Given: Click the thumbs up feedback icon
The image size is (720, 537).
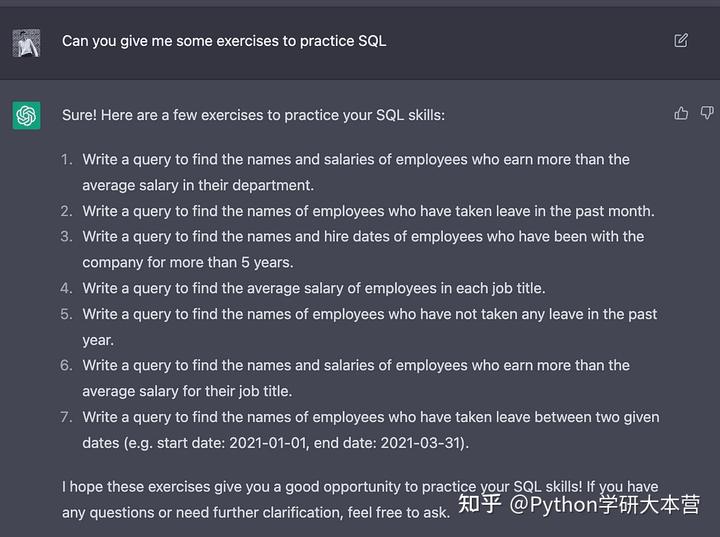Looking at the screenshot, I should pos(681,113).
